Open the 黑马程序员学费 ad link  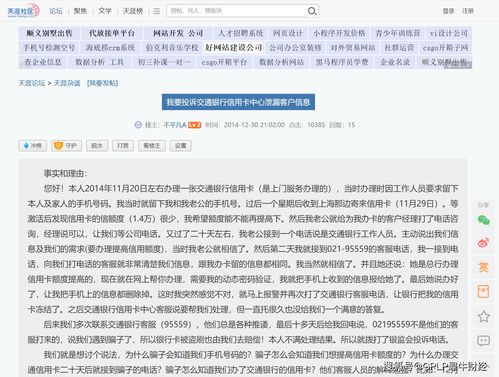click(342, 62)
